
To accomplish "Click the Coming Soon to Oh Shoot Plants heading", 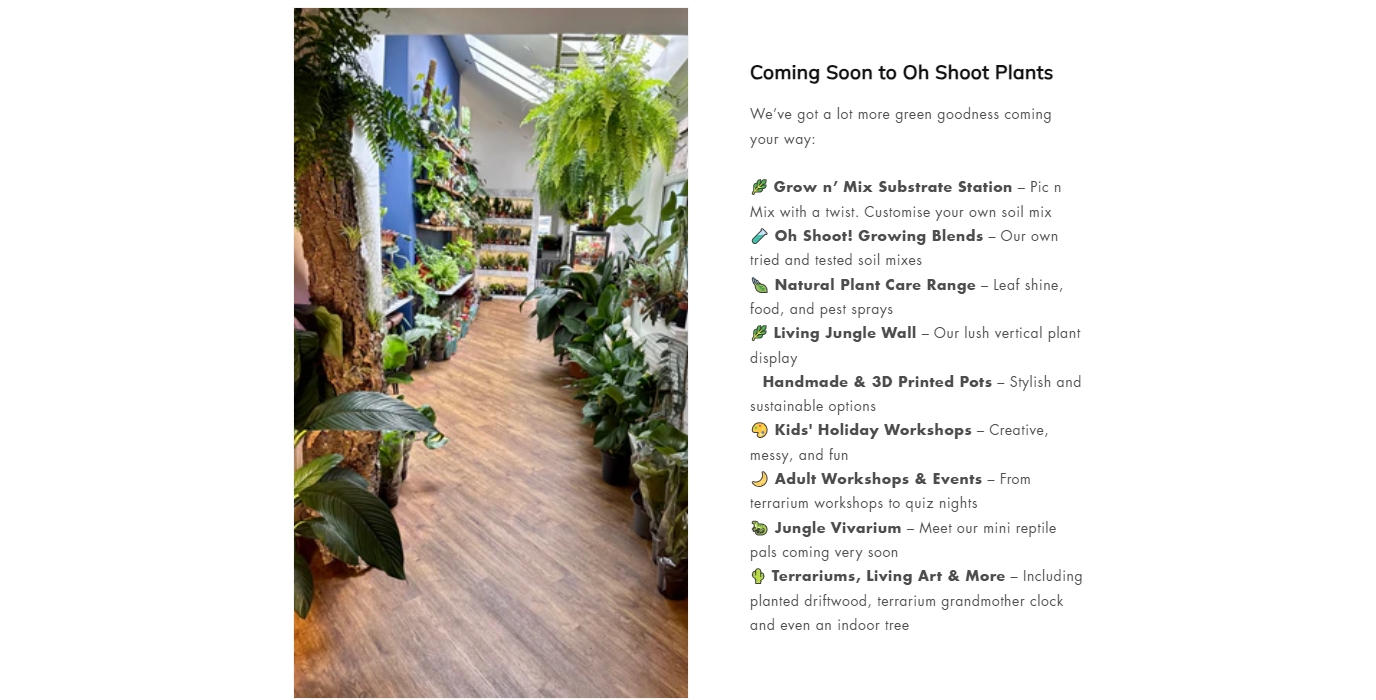I will 901,72.
